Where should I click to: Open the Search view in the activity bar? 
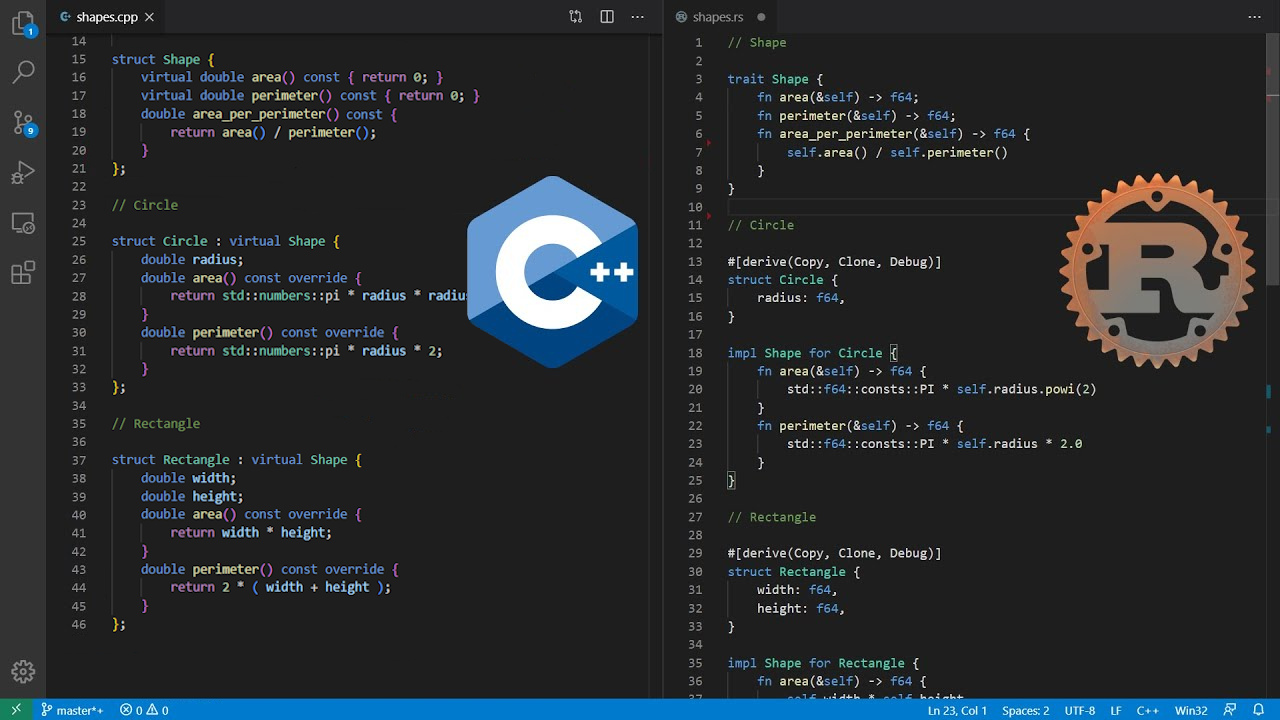point(23,72)
